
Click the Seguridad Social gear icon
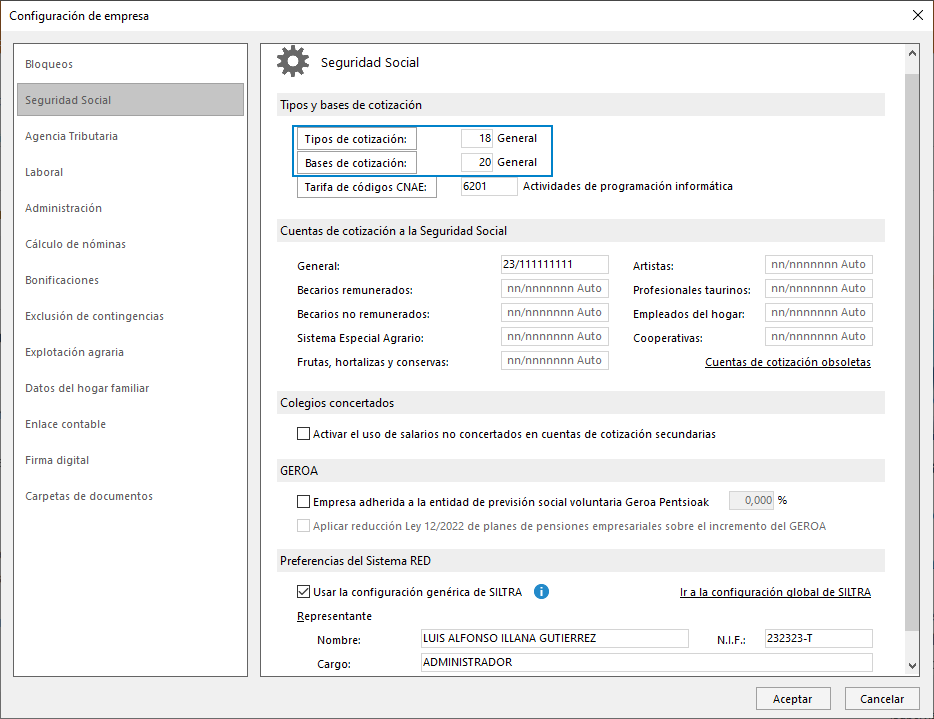click(293, 62)
